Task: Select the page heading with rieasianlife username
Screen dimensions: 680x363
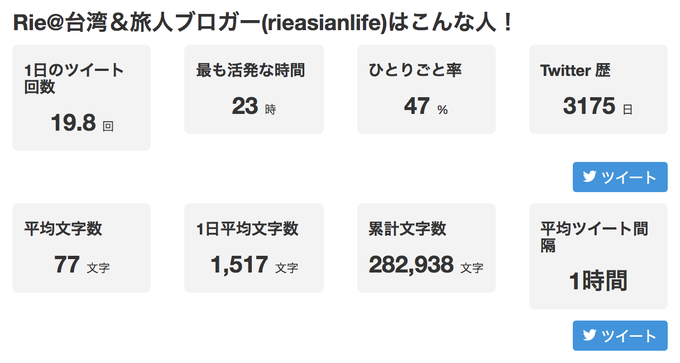Action: coord(263,23)
